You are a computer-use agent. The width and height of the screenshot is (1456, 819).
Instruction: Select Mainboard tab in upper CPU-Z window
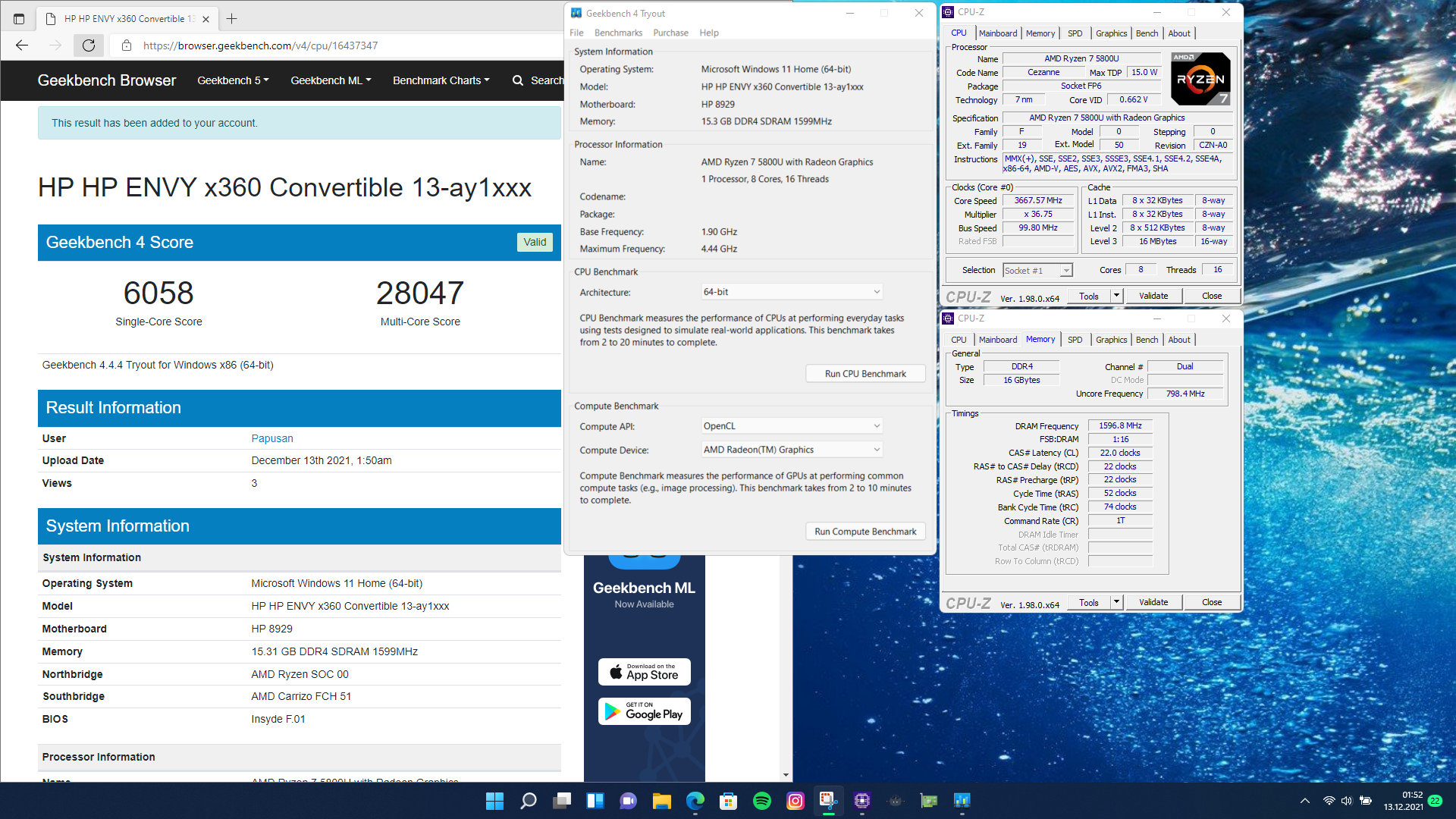[998, 33]
